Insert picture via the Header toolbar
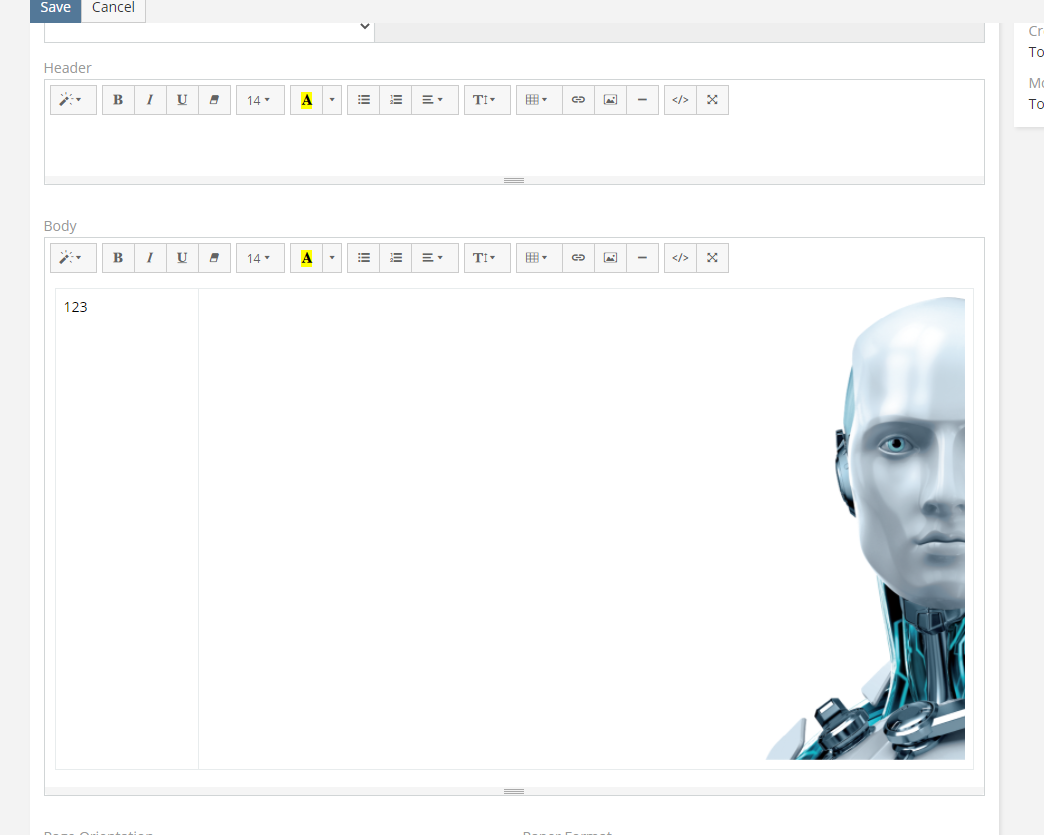Image resolution: width=1044 pixels, height=835 pixels. [x=610, y=100]
